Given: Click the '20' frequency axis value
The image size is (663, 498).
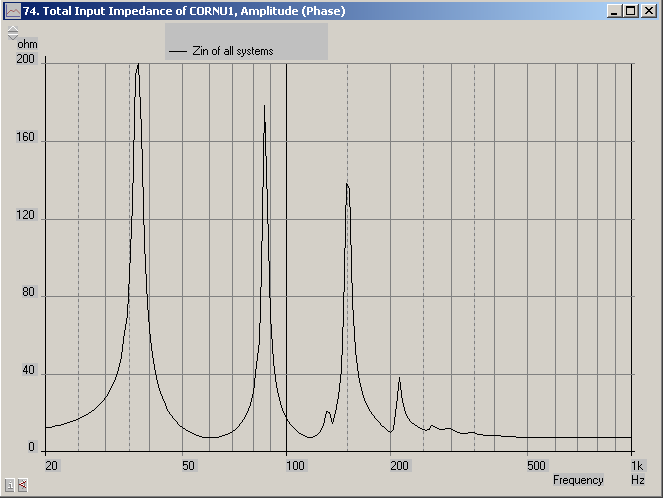Looking at the screenshot, I should click(51, 466).
